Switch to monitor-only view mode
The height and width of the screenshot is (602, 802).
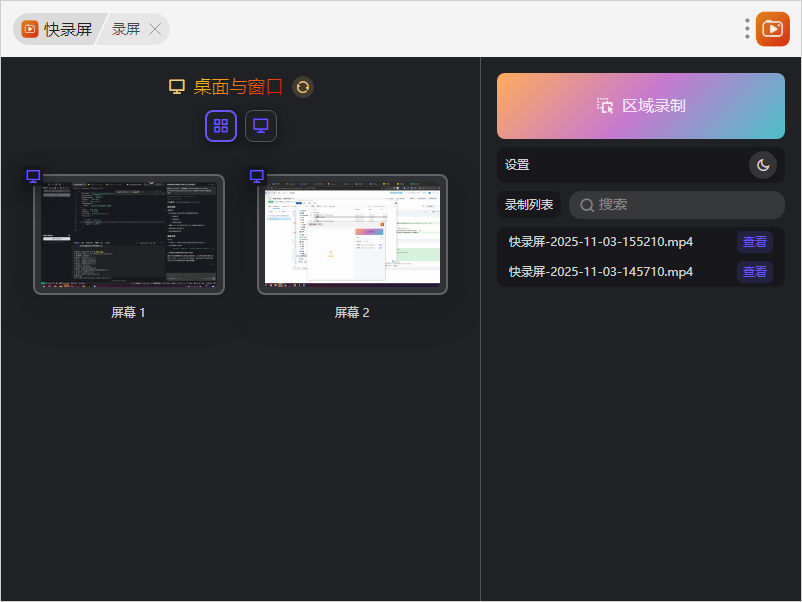point(261,126)
